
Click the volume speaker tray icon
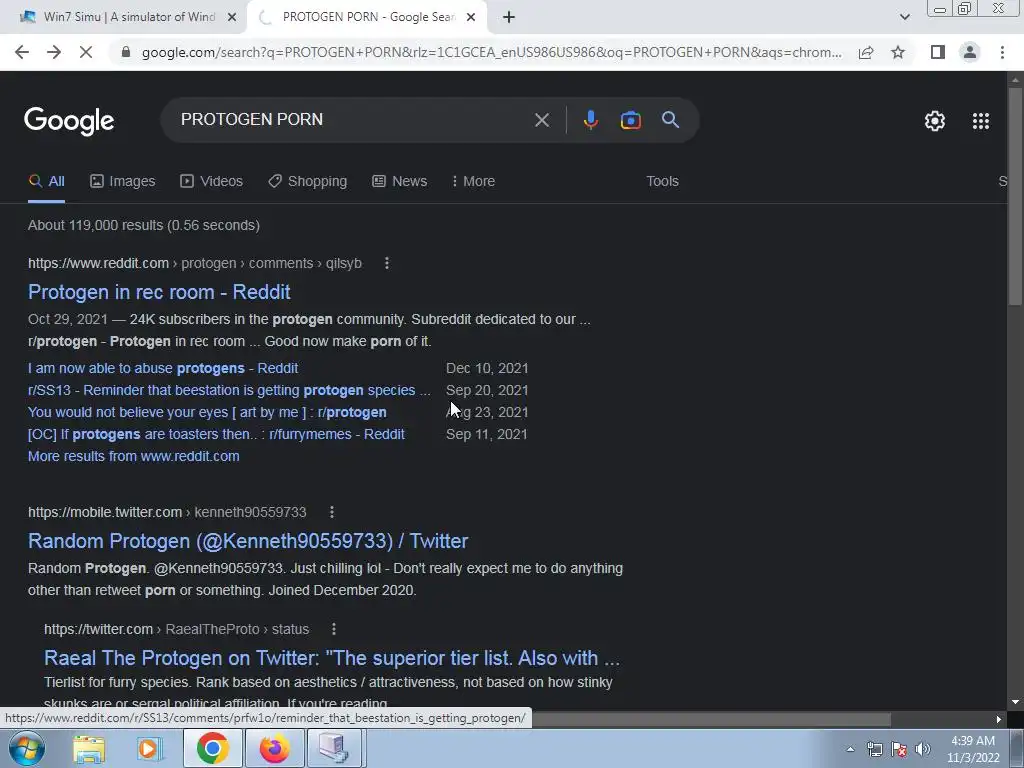[x=922, y=749]
